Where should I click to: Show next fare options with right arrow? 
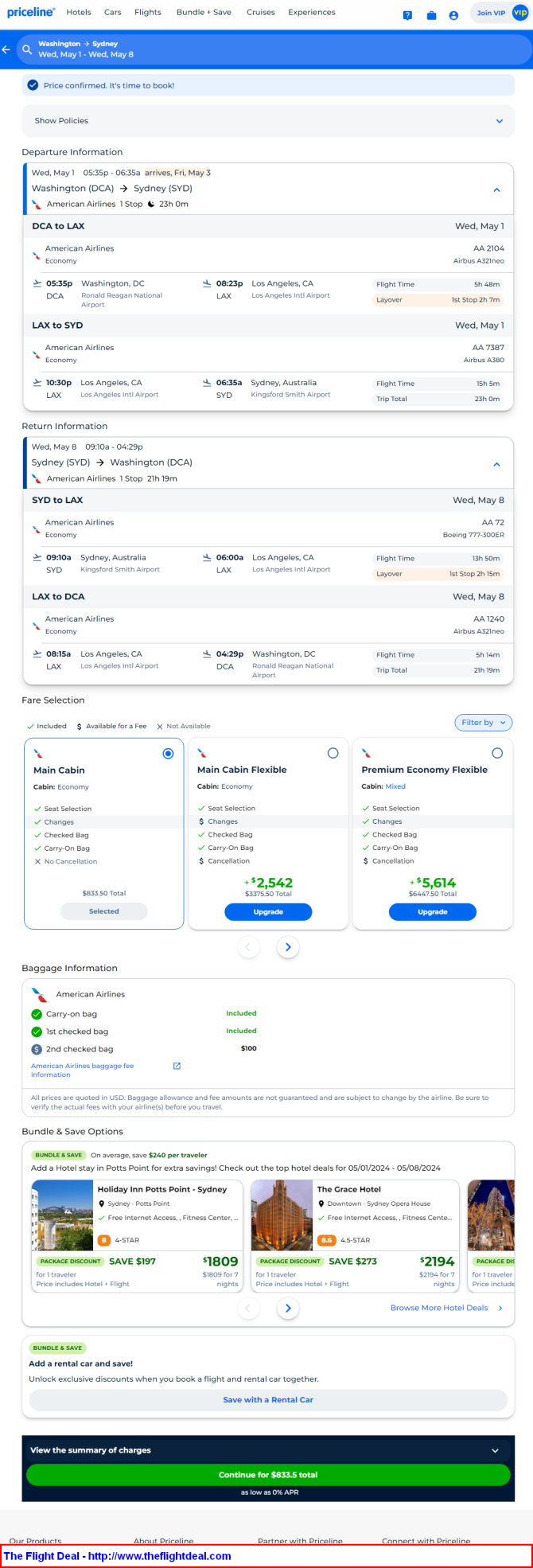coord(288,947)
